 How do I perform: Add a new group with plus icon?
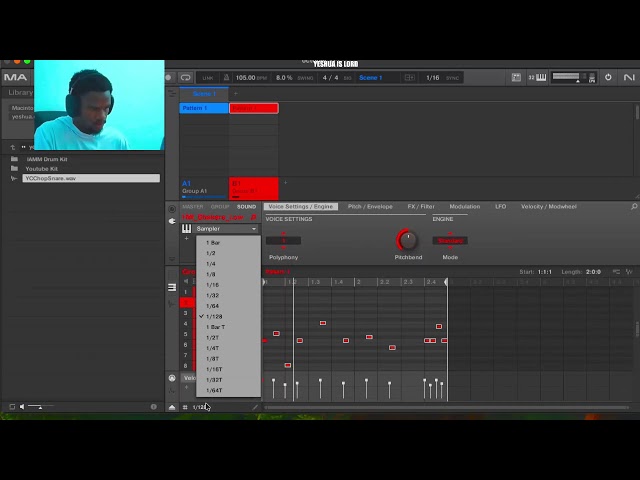coord(285,182)
